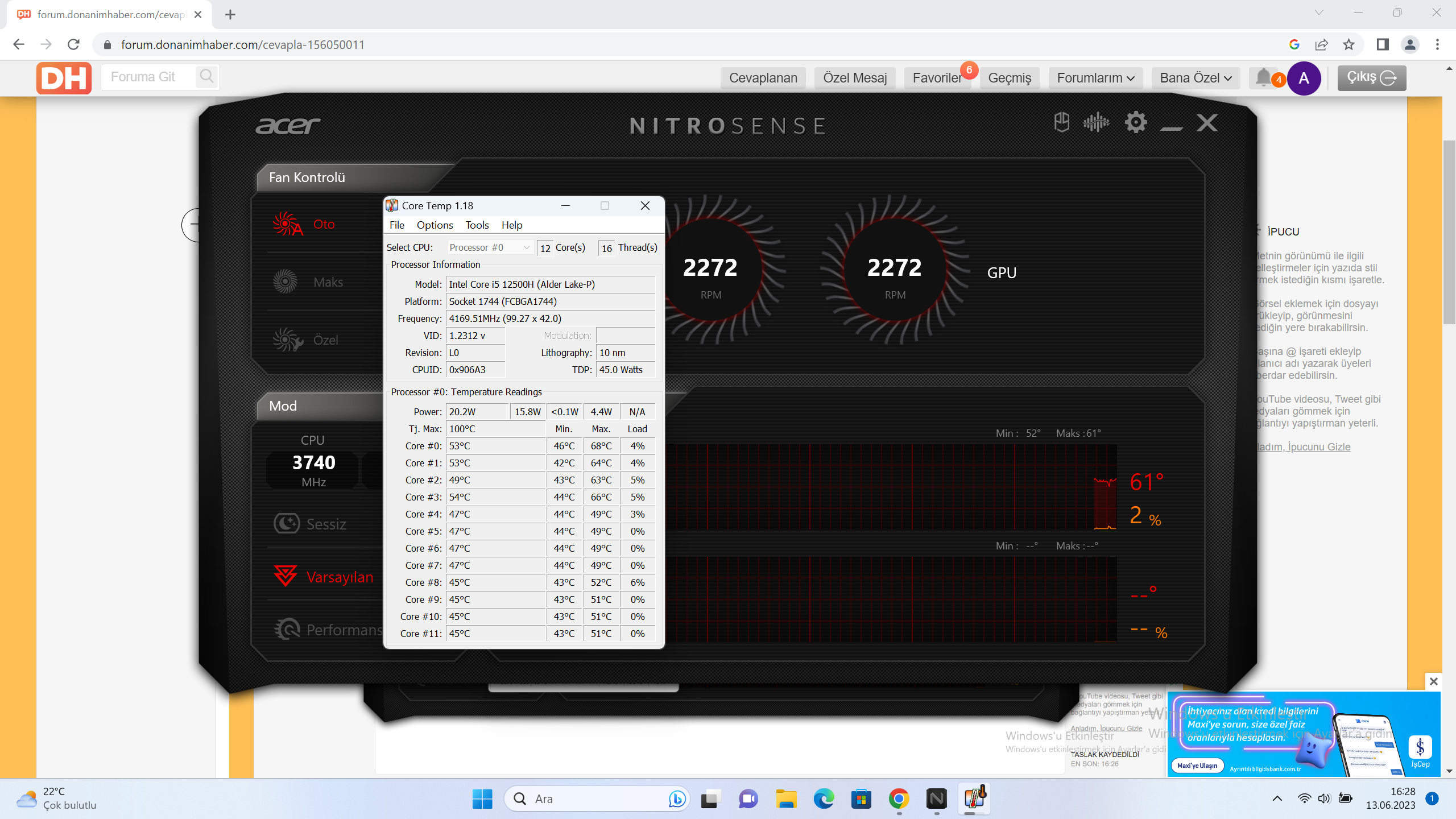Select Oto fan control mode

point(324,224)
